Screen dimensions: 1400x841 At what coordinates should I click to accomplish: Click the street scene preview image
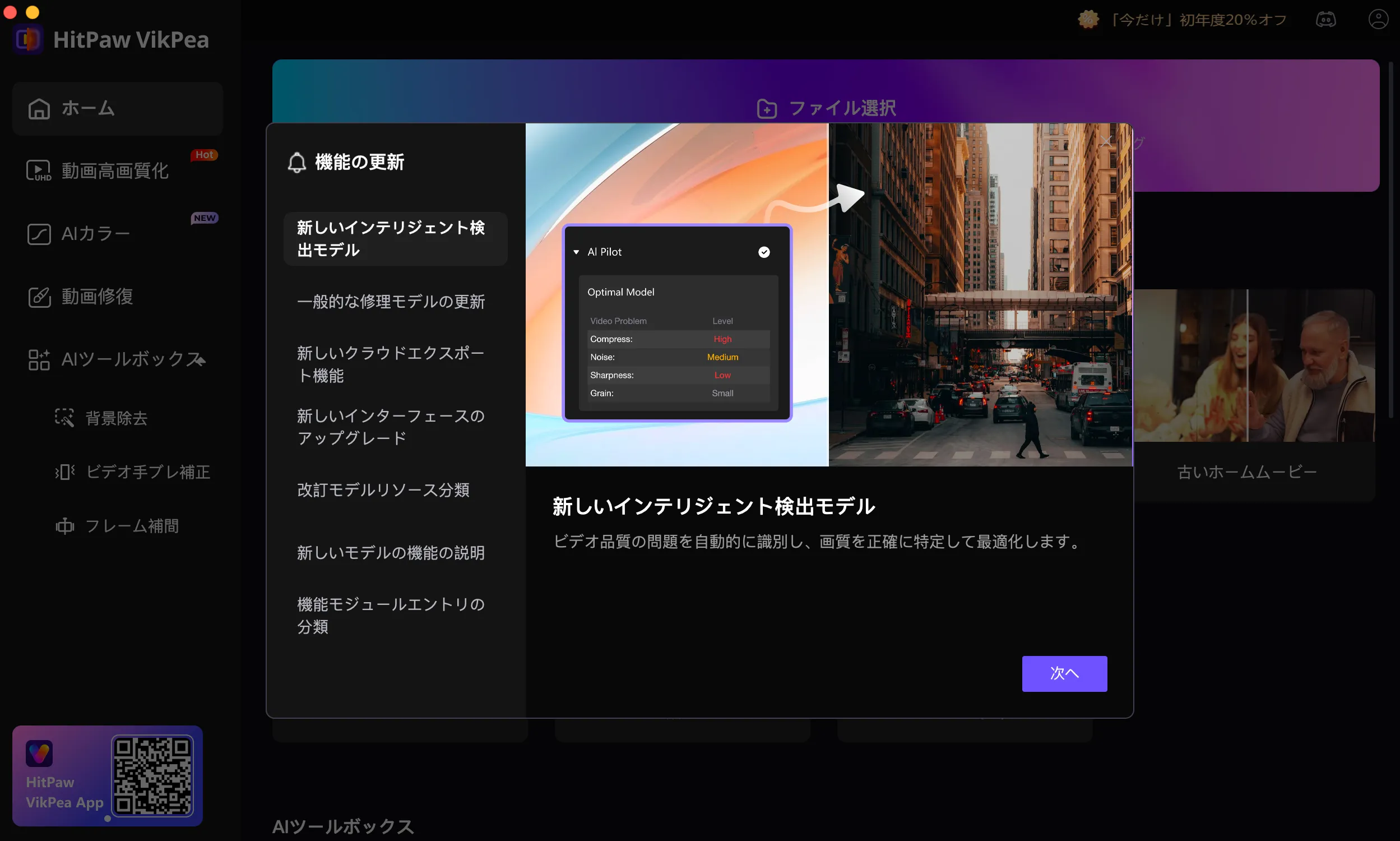[981, 295]
